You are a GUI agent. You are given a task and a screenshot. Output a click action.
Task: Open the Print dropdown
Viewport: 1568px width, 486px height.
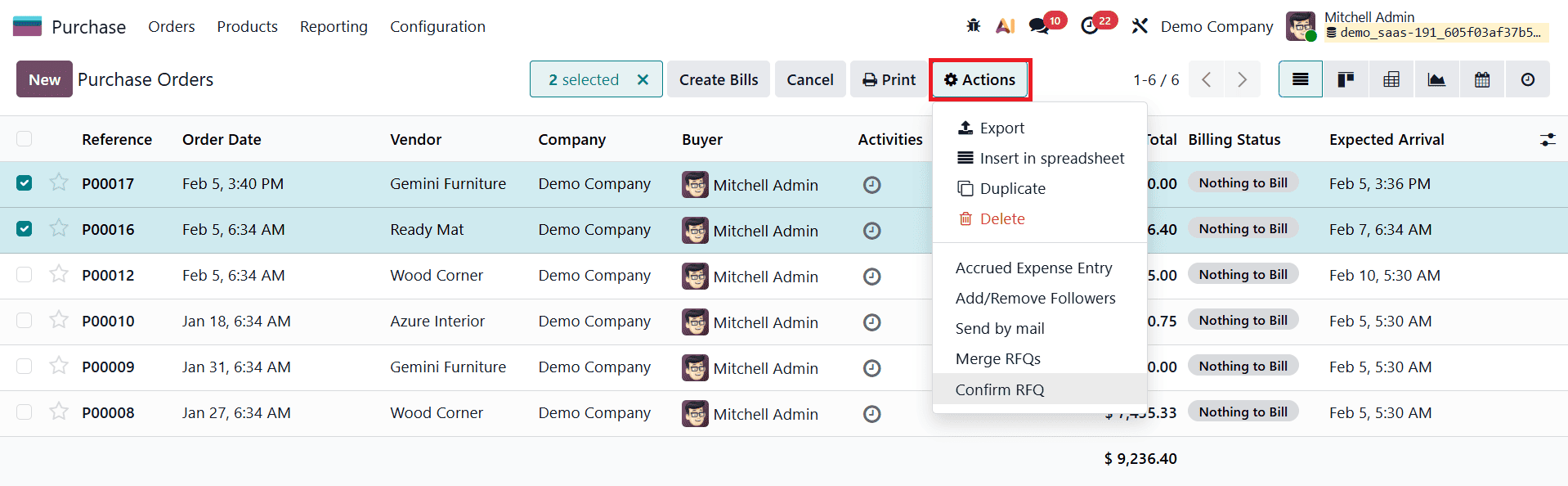(x=889, y=79)
